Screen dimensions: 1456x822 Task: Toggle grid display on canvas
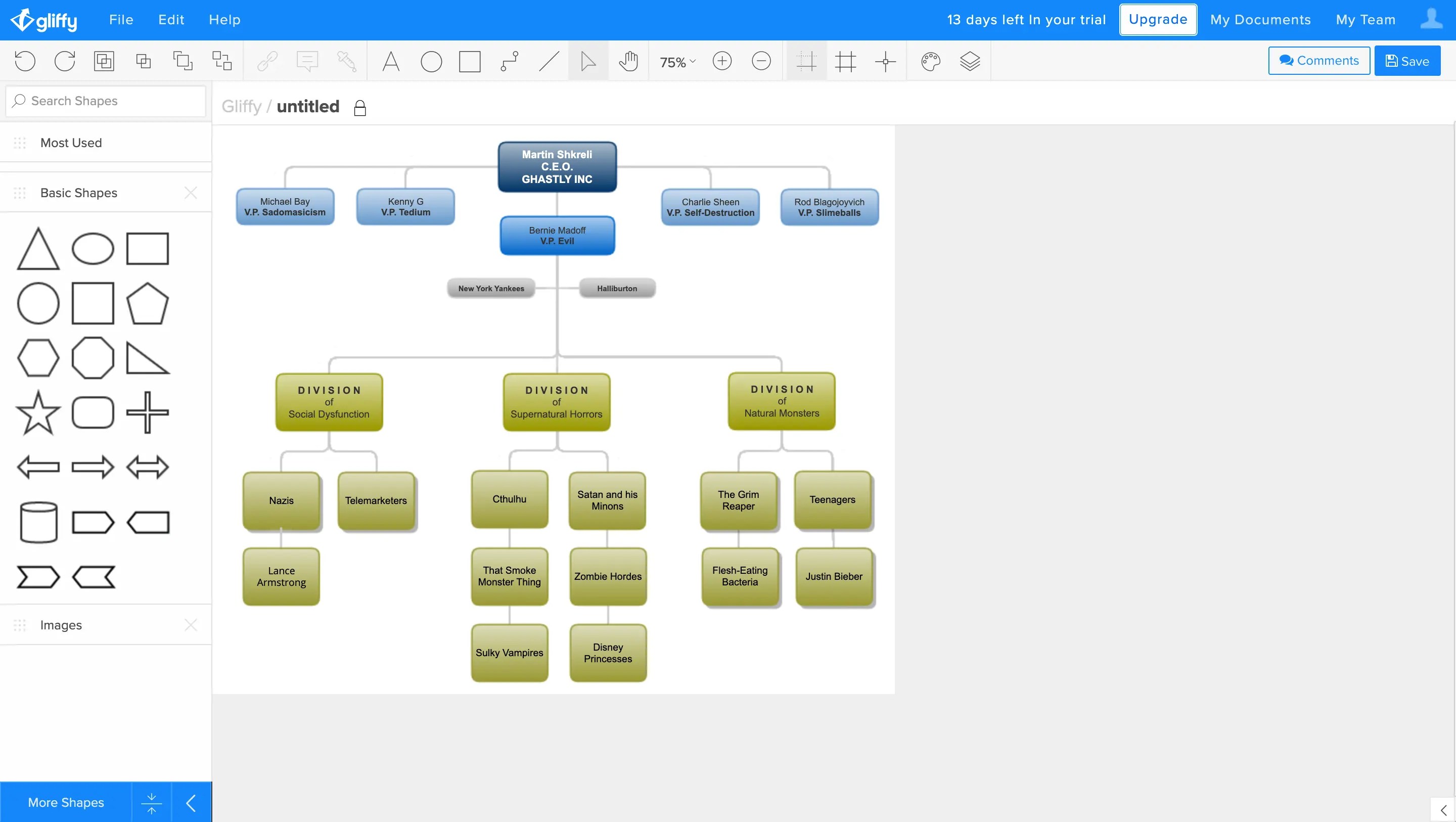click(x=846, y=61)
